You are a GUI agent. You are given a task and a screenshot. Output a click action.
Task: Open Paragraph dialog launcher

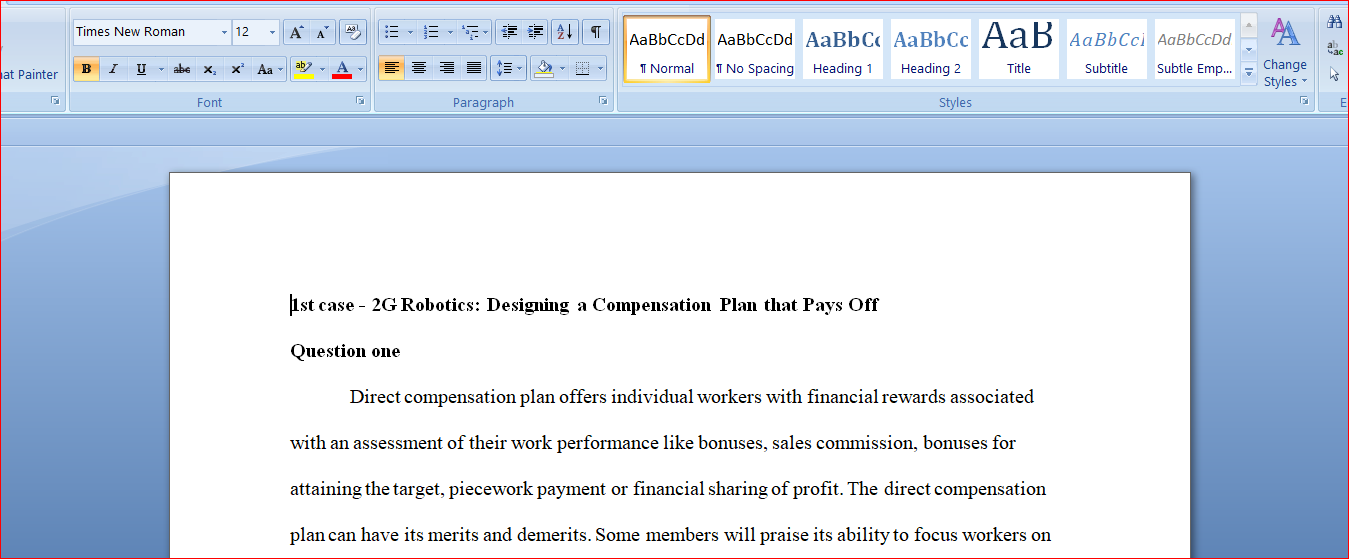(603, 102)
